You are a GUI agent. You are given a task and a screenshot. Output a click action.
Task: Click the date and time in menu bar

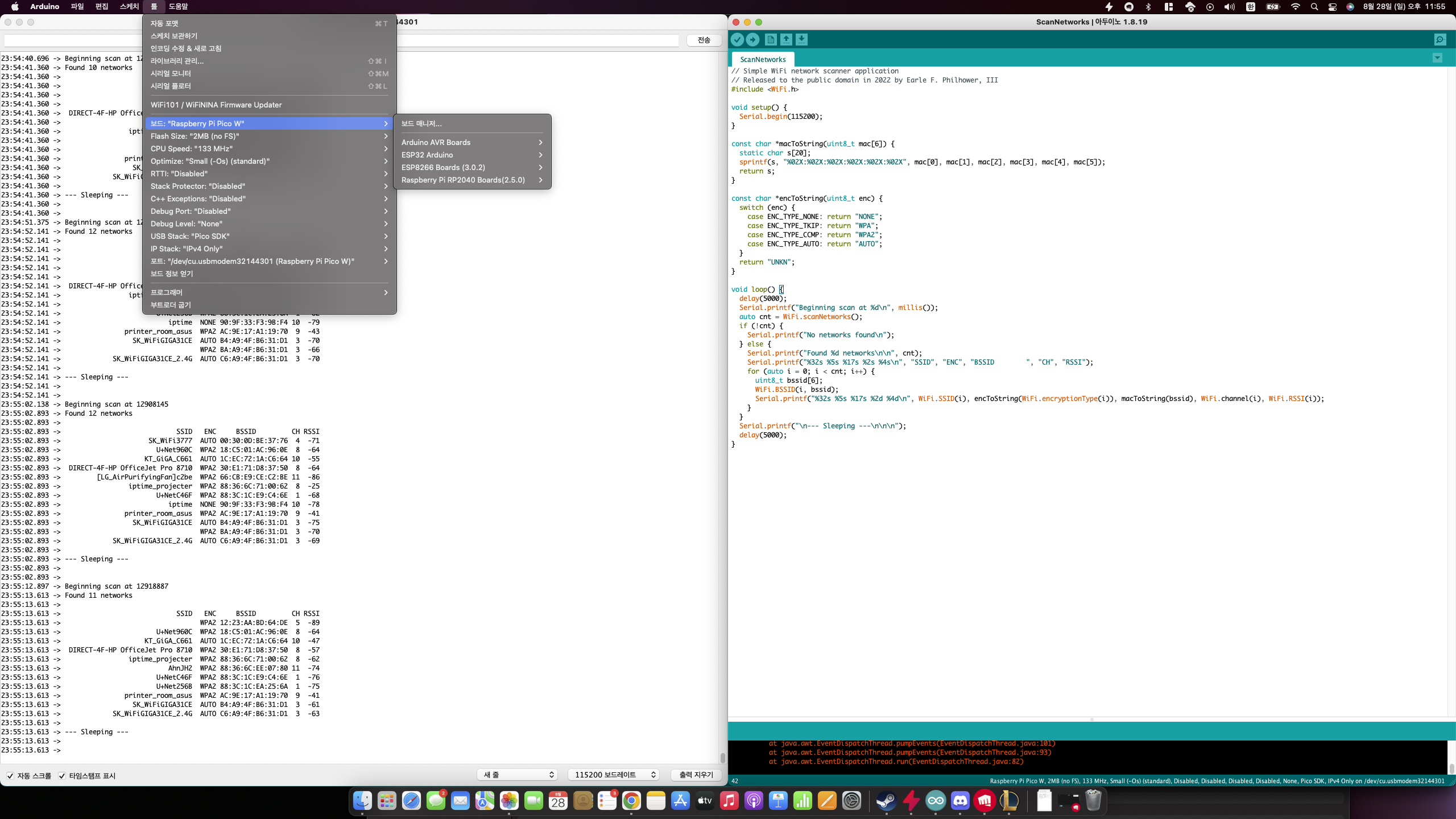(1404, 7)
